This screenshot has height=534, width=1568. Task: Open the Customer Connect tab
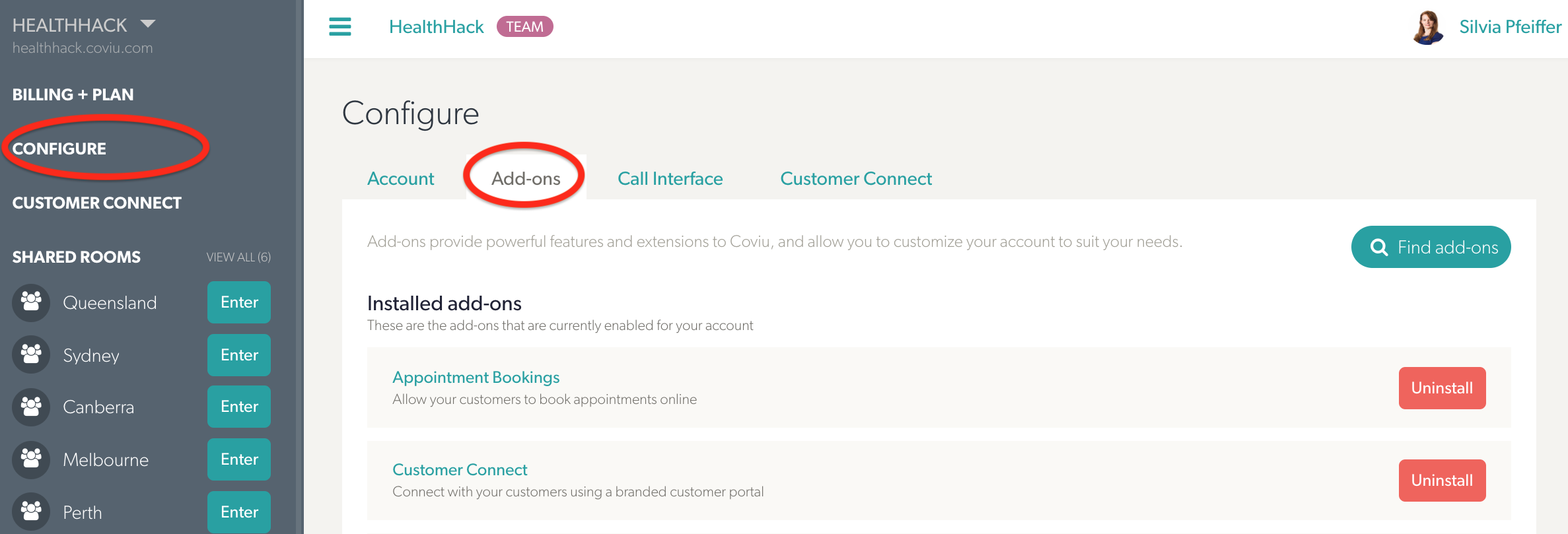(856, 179)
